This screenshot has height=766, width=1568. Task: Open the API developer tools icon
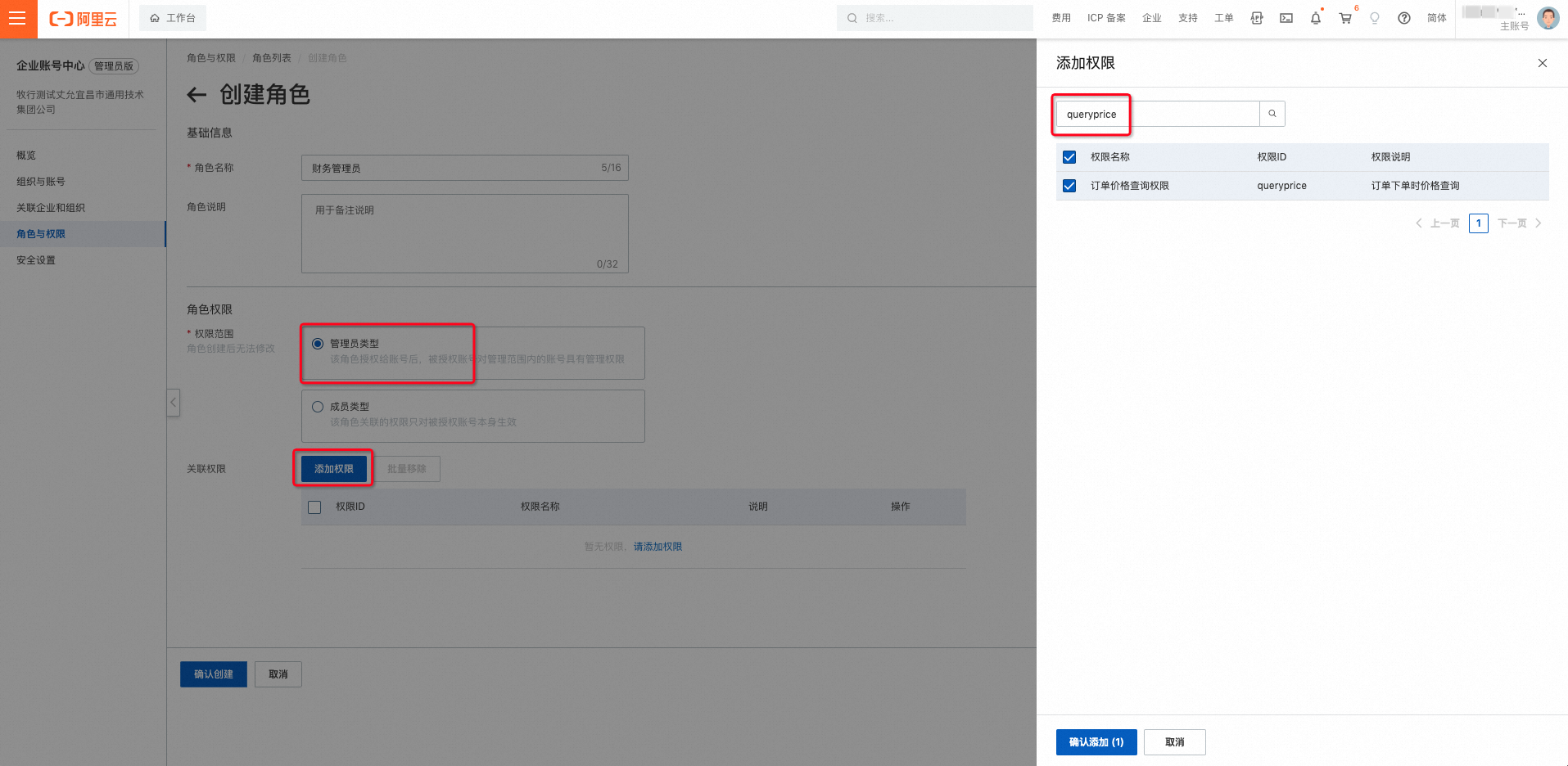pyautogui.click(x=1257, y=18)
